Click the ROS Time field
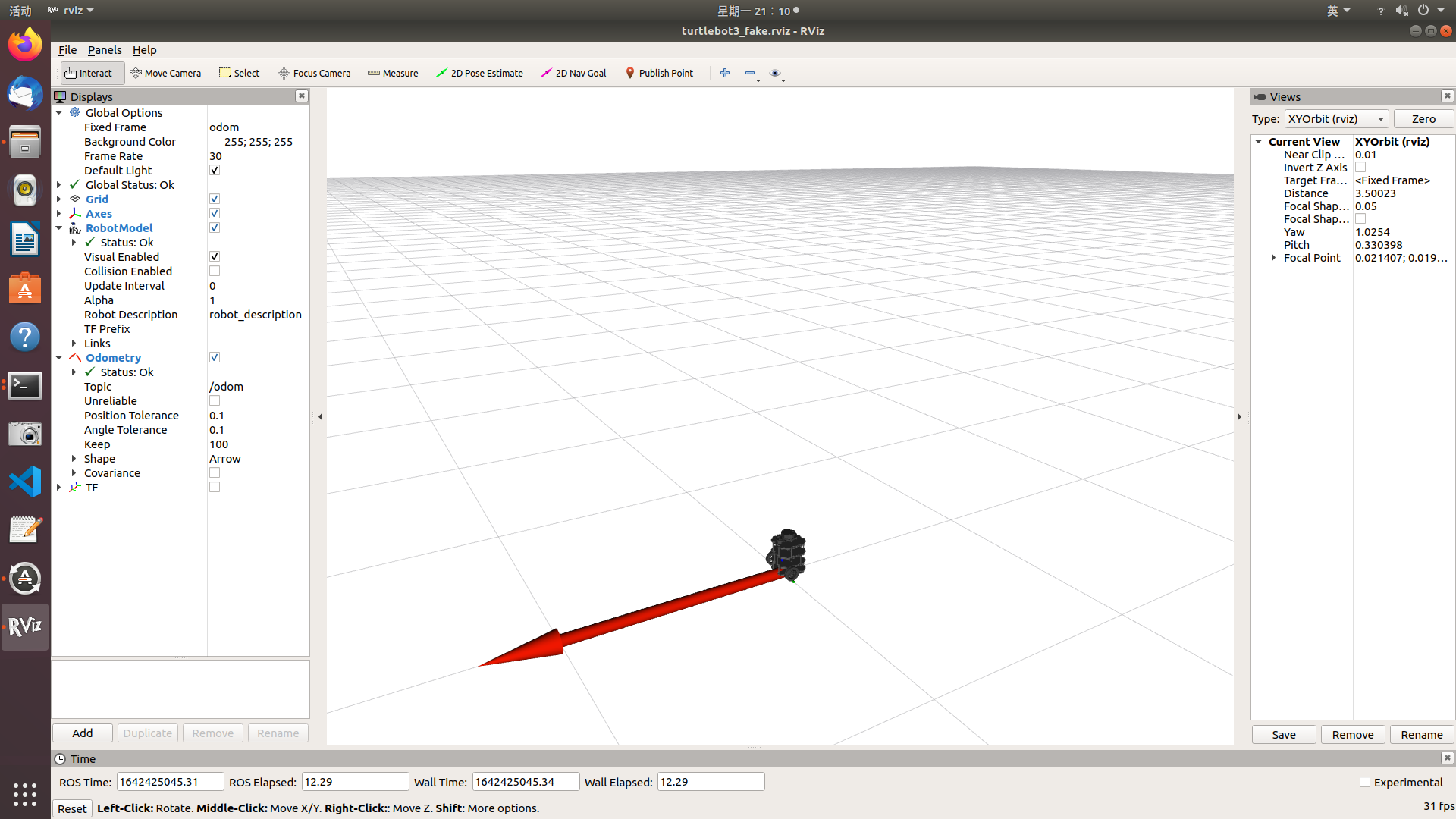 [x=170, y=782]
